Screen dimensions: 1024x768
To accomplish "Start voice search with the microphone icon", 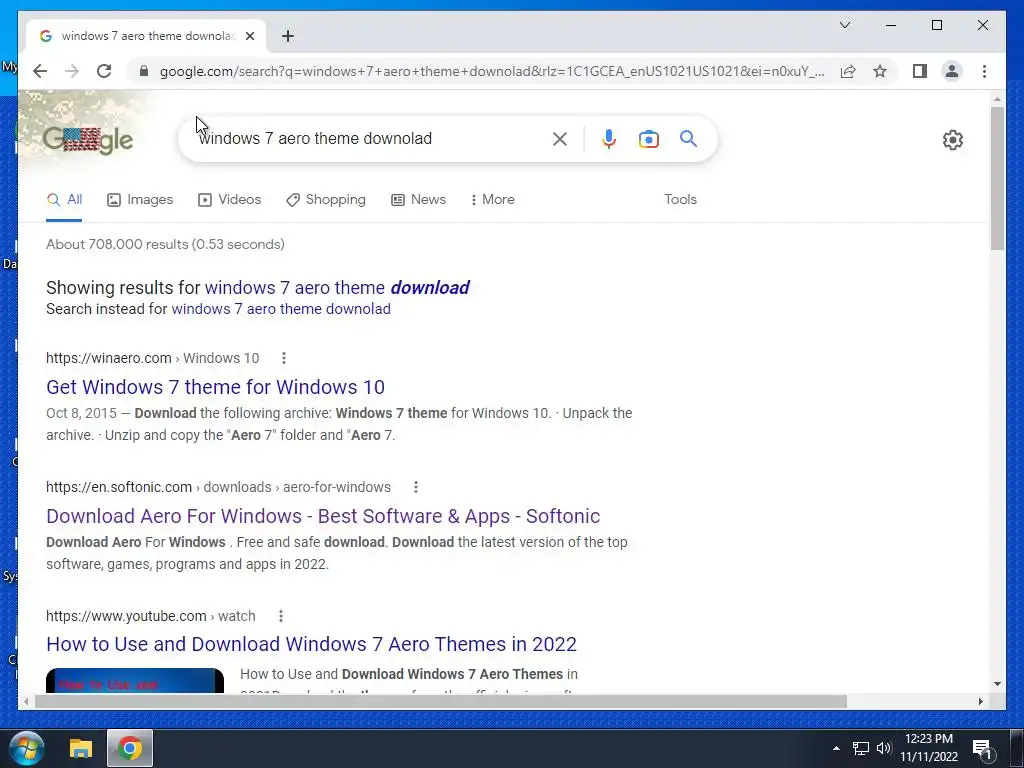I will (x=609, y=138).
